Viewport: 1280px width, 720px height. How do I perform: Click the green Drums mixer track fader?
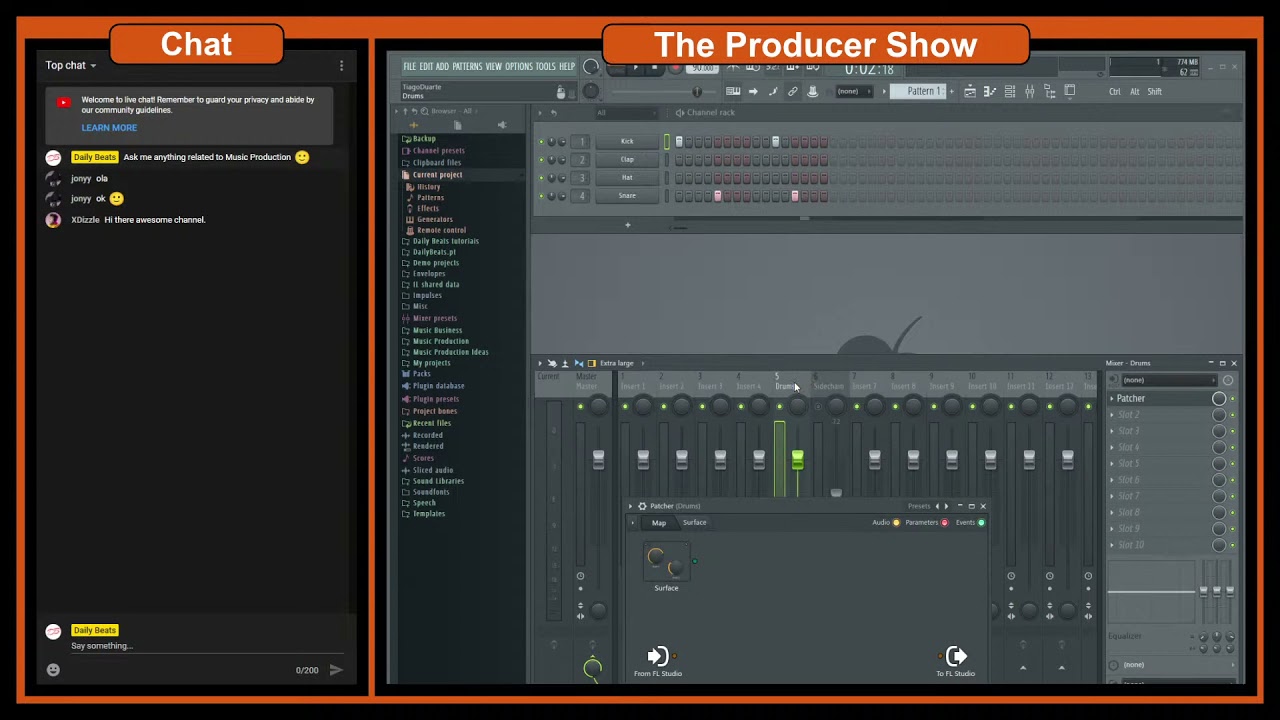click(x=797, y=459)
